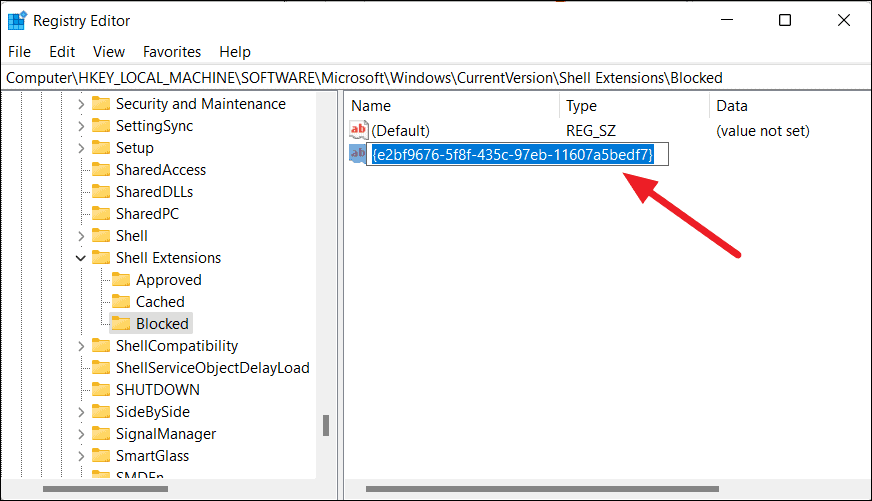This screenshot has height=501, width=872.
Task: Select the Setup folder icon
Action: pyautogui.click(x=101, y=147)
